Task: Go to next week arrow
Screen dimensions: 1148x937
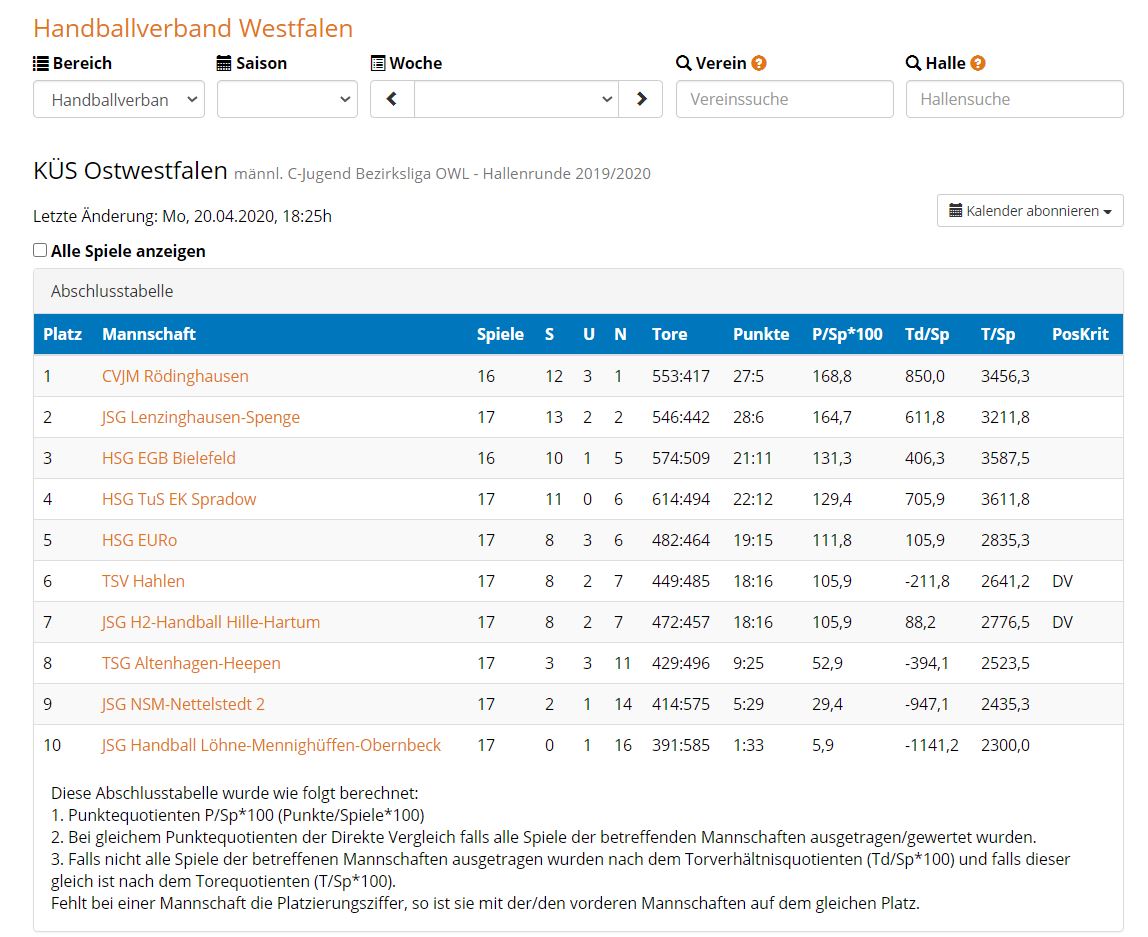Action: point(641,99)
